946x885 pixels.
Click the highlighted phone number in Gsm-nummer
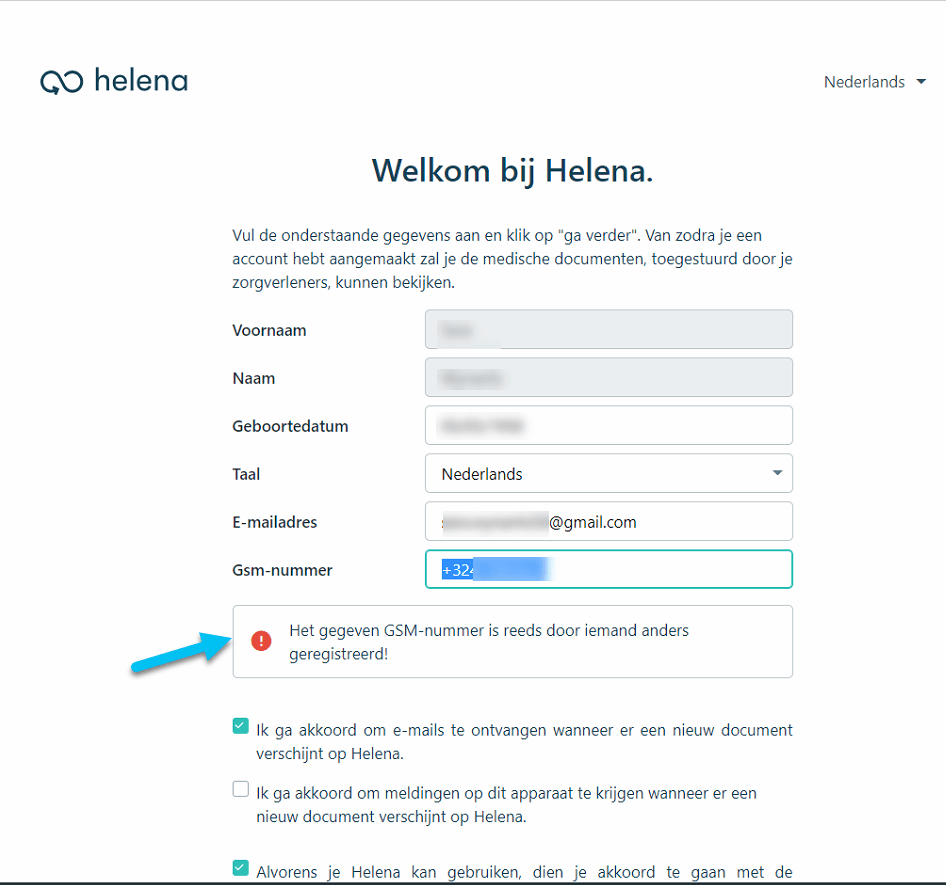(500, 569)
